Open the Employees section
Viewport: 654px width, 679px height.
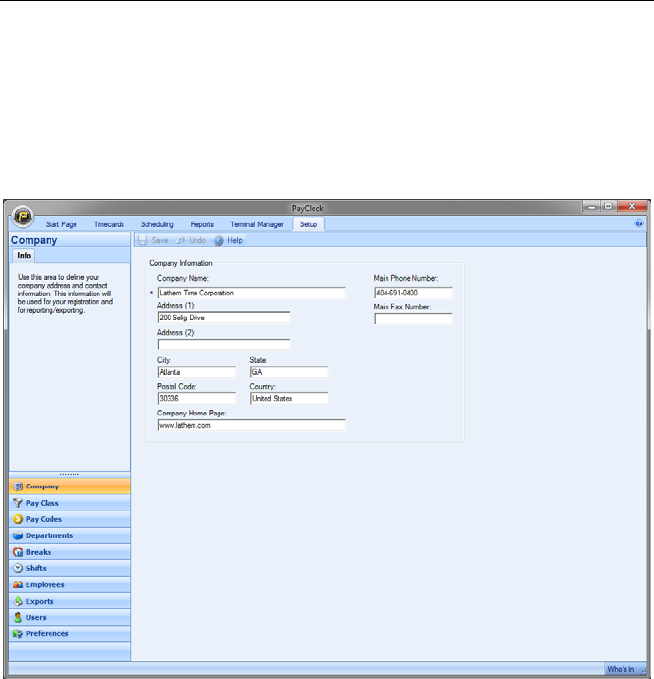[70, 584]
